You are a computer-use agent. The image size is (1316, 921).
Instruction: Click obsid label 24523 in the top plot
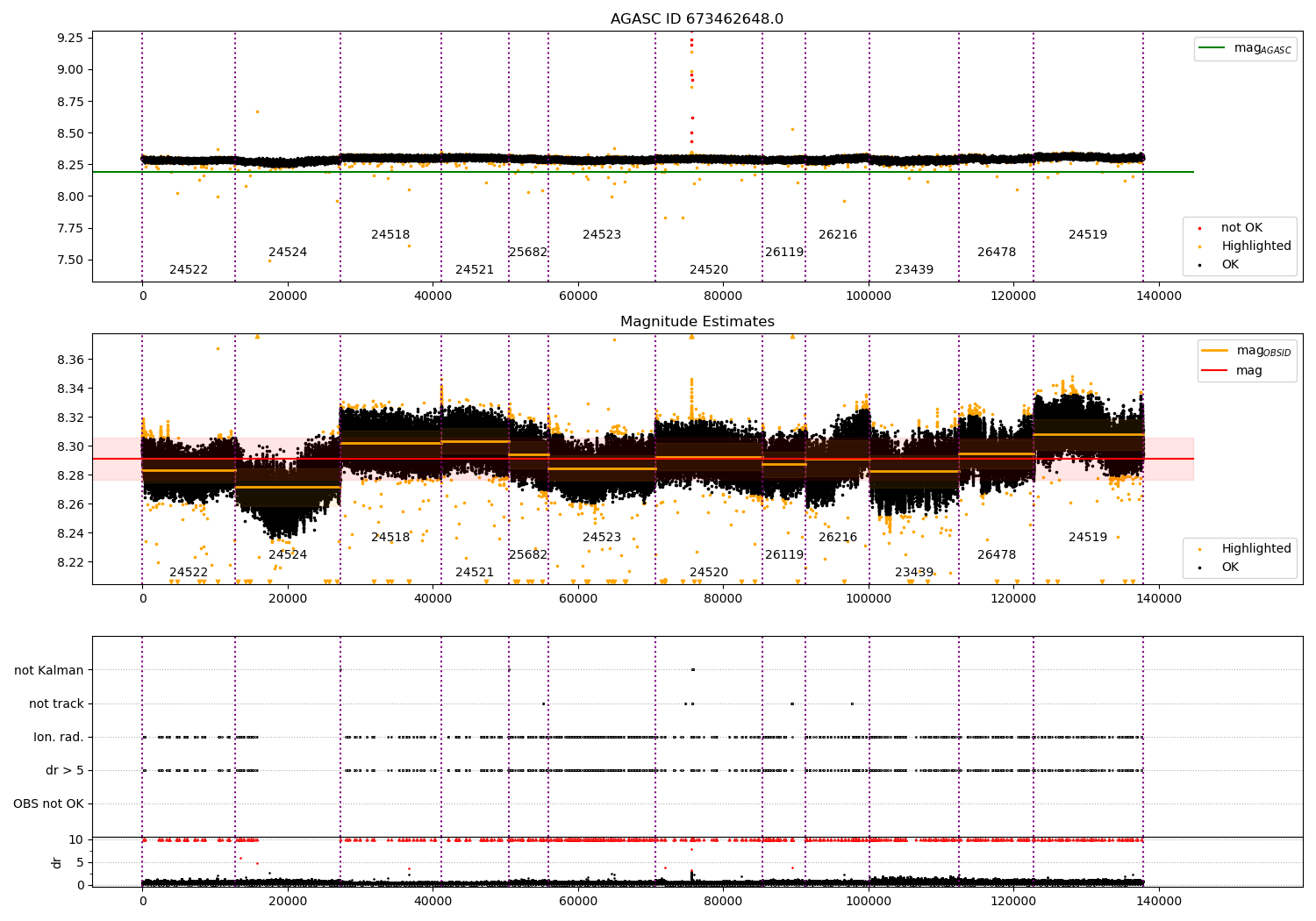[x=602, y=234]
